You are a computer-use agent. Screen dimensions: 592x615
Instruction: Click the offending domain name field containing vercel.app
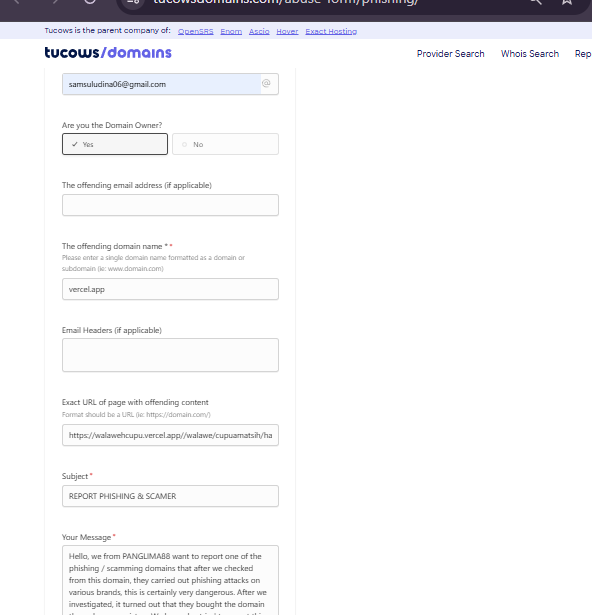(x=170, y=289)
